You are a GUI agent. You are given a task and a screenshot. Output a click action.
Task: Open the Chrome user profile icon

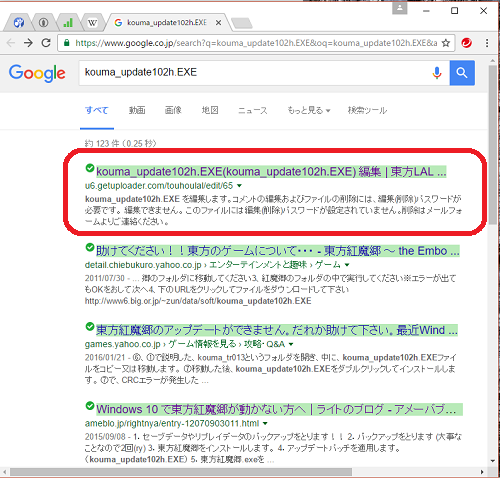pyautogui.click(x=399, y=8)
